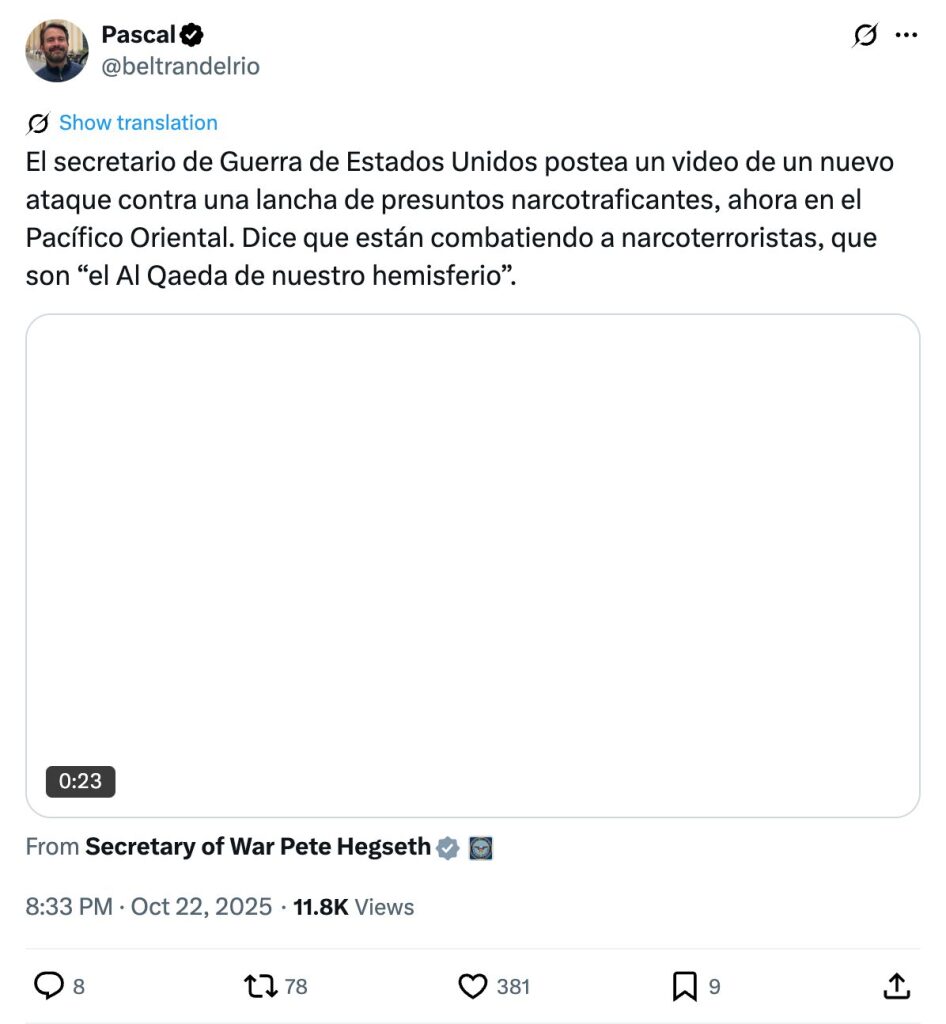
Task: Click Pascal's profile avatar photo
Action: coord(57,50)
